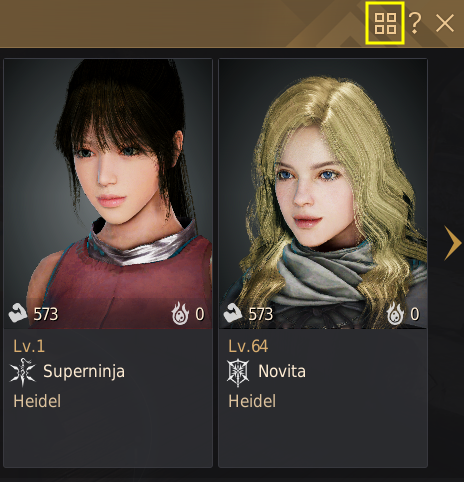This screenshot has width=464, height=482.
Task: Click the Superninja name label
Action: (84, 372)
